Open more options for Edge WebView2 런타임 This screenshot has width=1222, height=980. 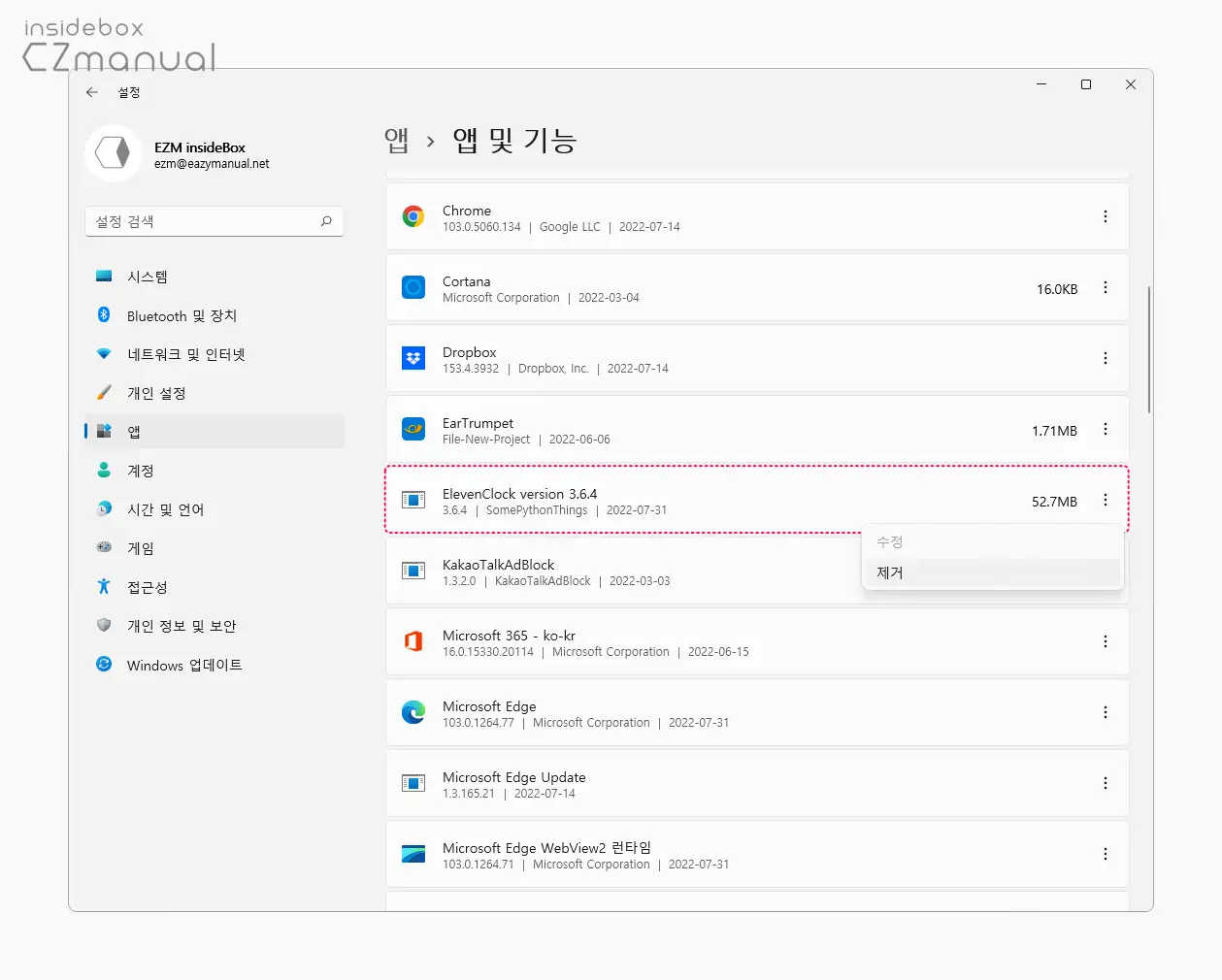[1106, 855]
